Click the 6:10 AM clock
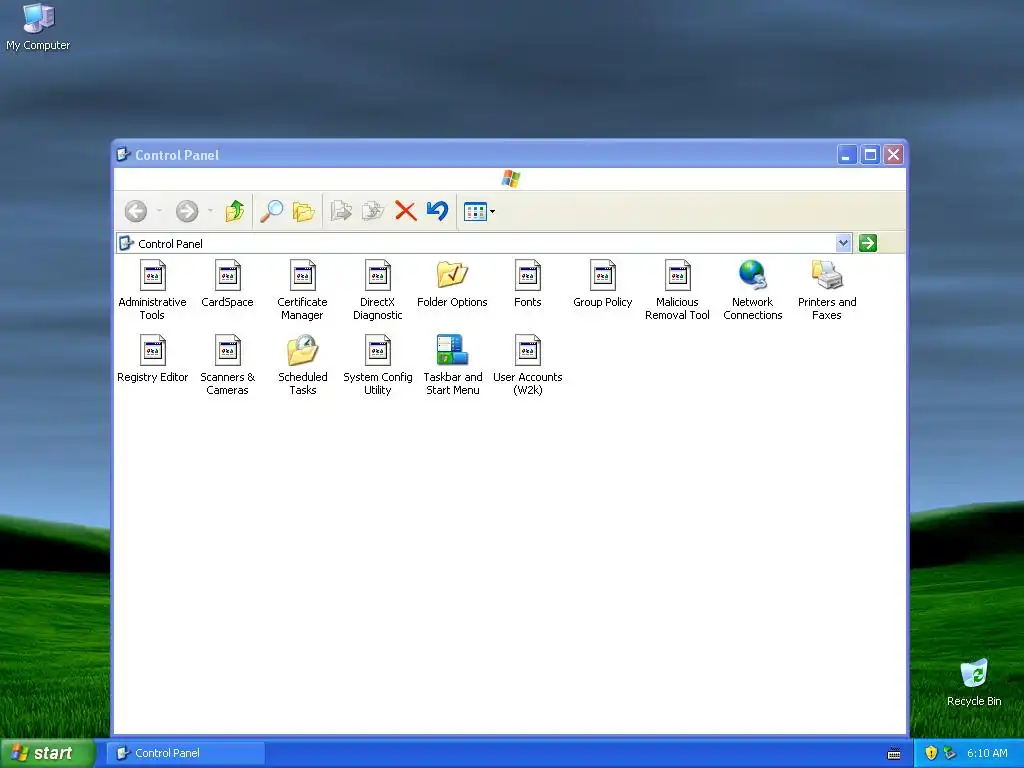Viewport: 1024px width, 768px height. pos(987,753)
